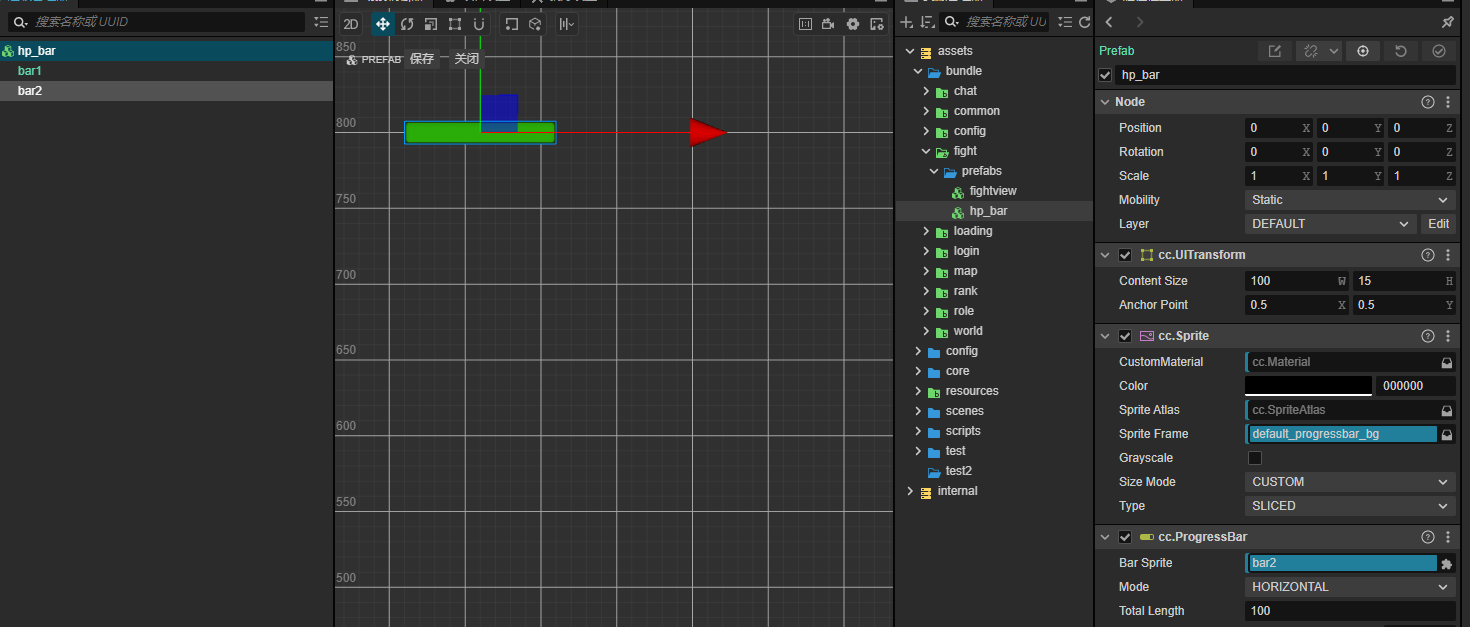This screenshot has height=627, width=1470.
Task: Open Mobility dropdown showing Static
Action: coord(1350,200)
